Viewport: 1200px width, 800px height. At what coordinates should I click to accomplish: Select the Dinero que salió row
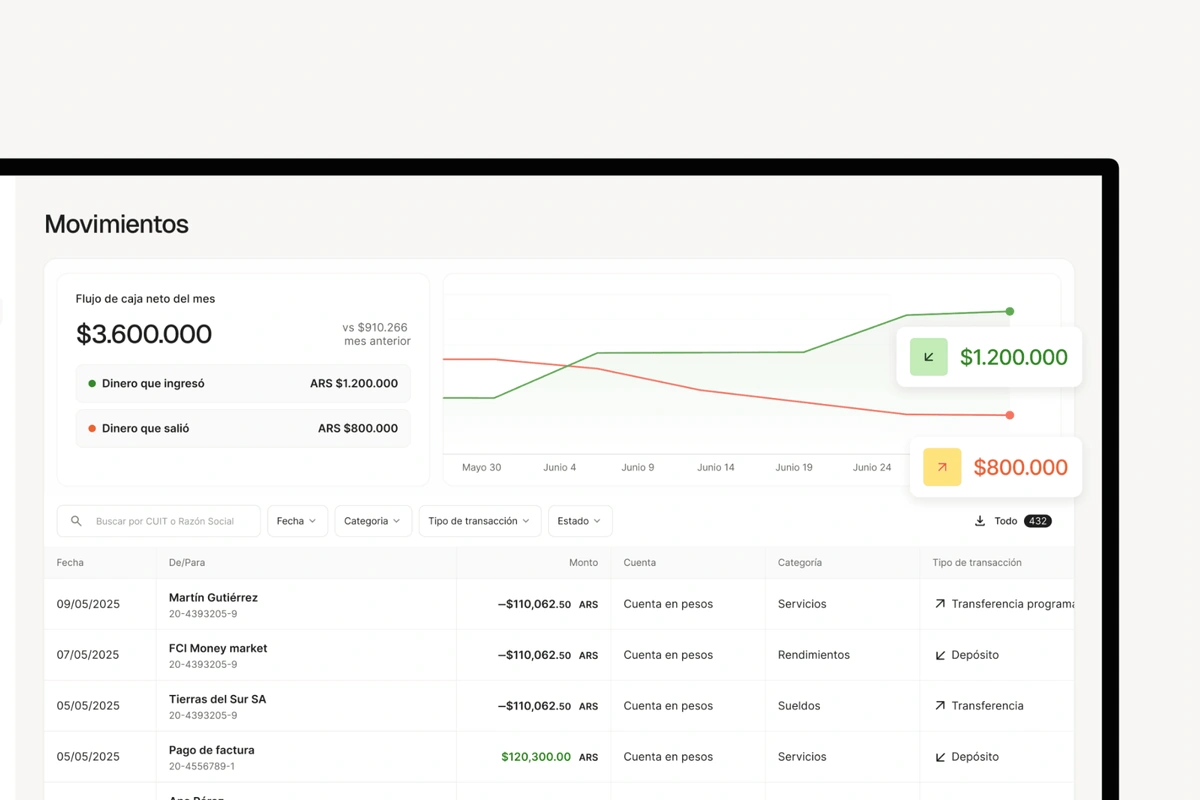(243, 429)
